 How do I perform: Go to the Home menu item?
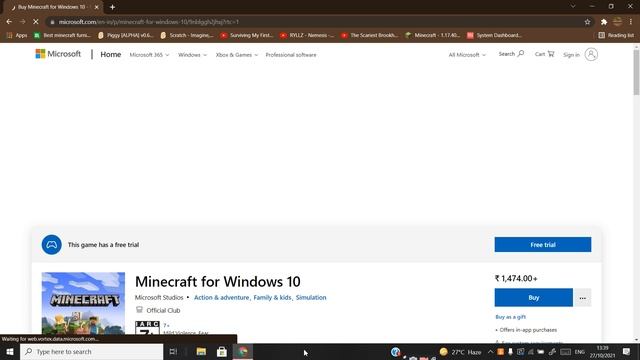[x=111, y=54]
